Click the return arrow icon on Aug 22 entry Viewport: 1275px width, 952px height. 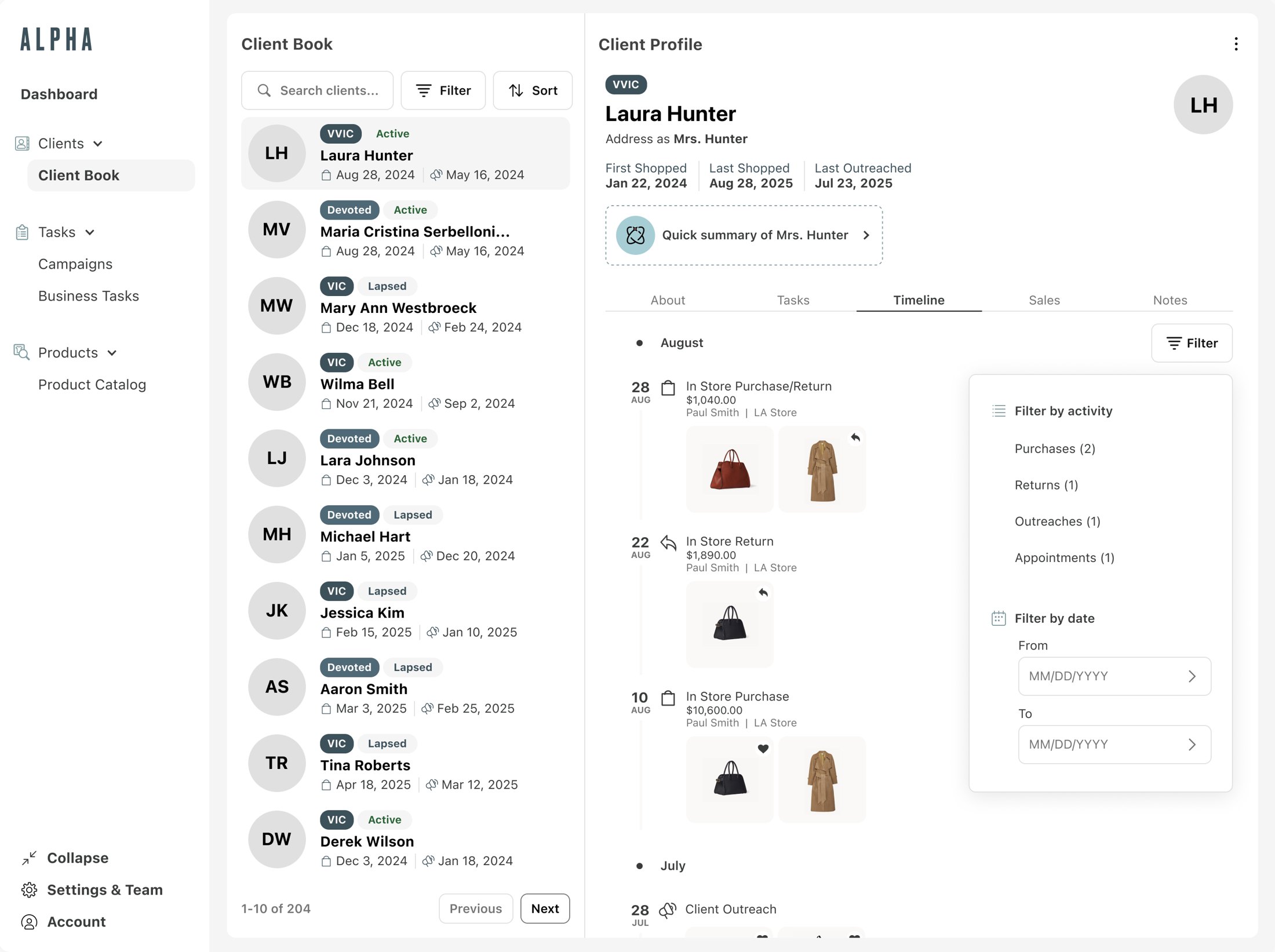[x=668, y=543]
